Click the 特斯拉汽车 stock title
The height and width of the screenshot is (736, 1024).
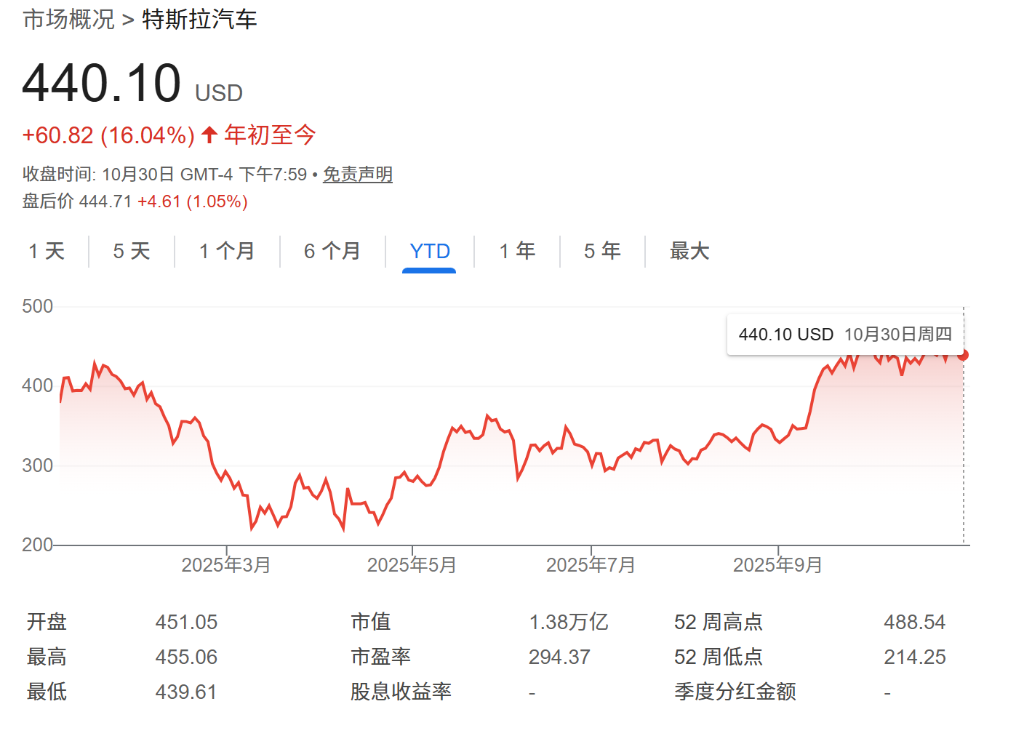tap(199, 19)
